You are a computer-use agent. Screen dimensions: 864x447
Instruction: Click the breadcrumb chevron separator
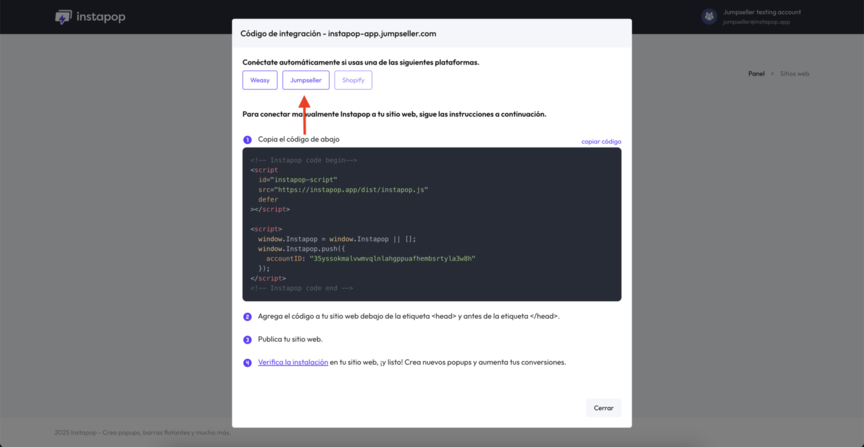pyautogui.click(x=773, y=74)
